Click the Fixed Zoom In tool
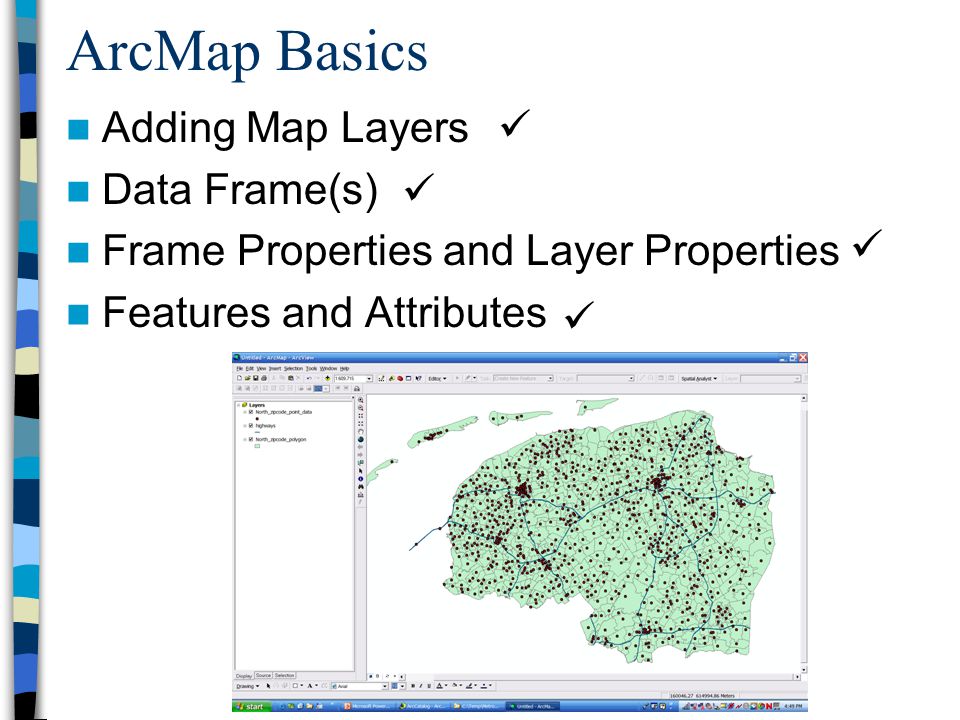 361,416
